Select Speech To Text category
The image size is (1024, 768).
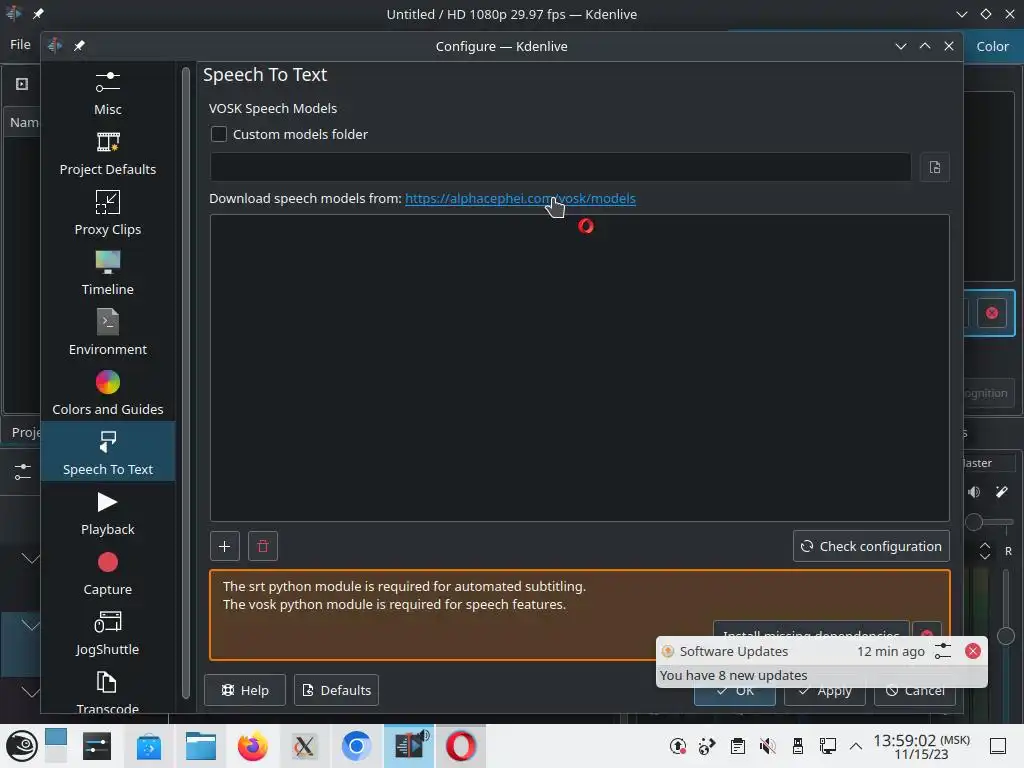click(108, 452)
